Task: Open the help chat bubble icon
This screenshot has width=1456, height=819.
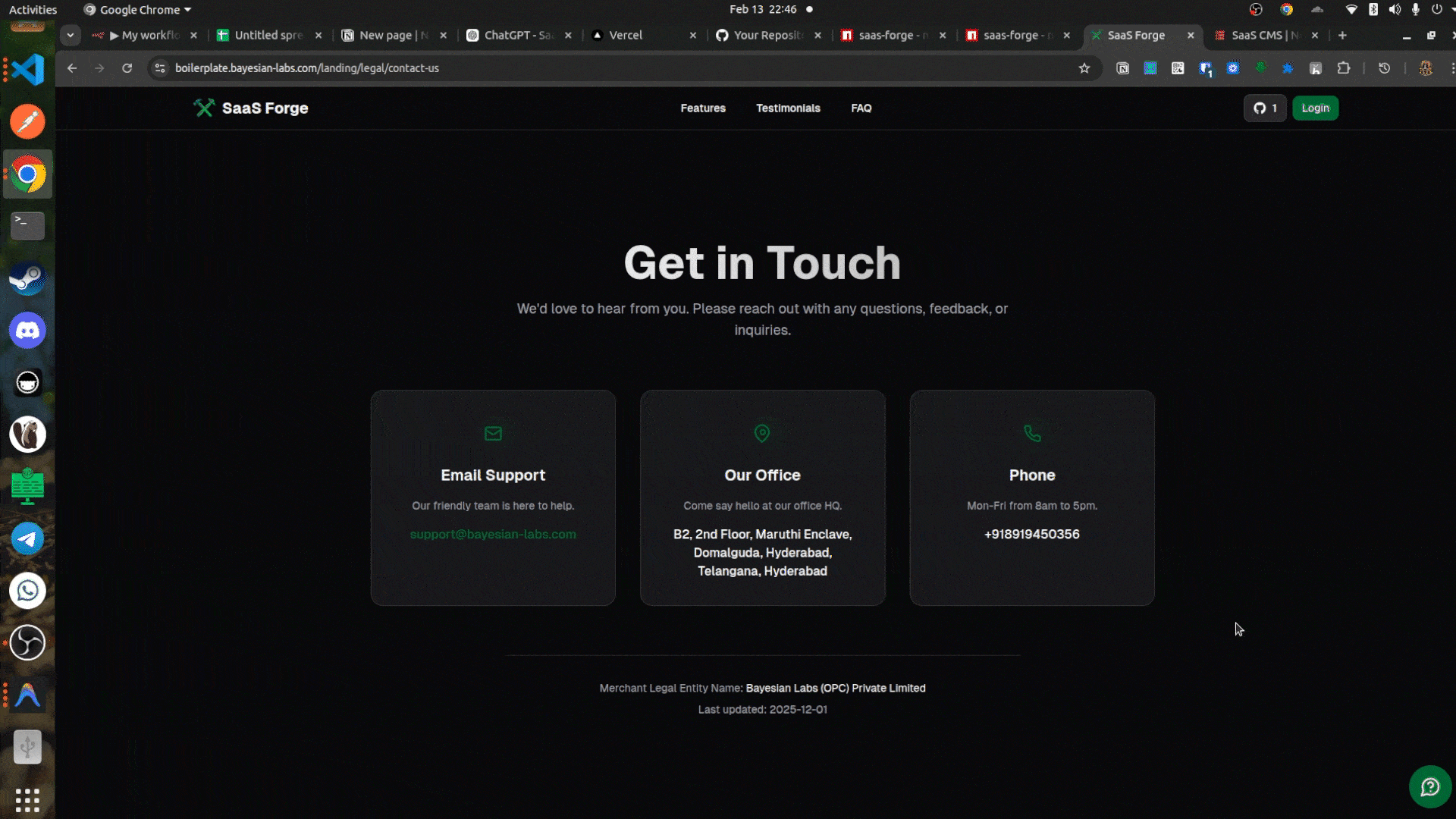Action: point(1429,787)
